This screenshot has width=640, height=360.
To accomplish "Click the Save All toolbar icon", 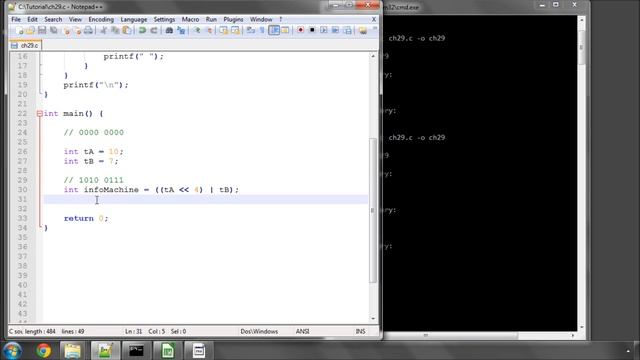I will pos(53,30).
